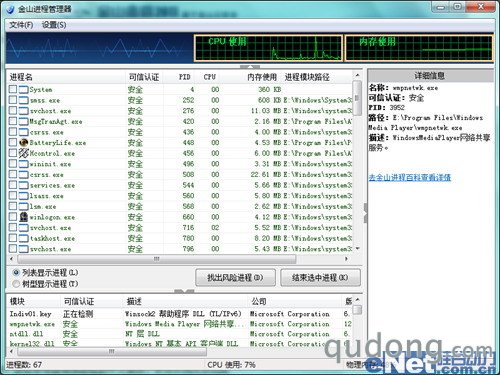
Task: Click the 内存使用 graph
Action: pos(419,49)
